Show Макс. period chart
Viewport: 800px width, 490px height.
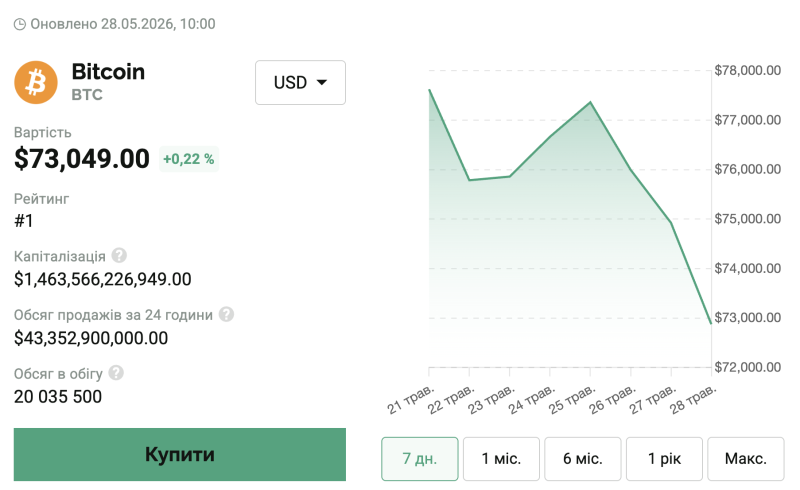(x=746, y=459)
